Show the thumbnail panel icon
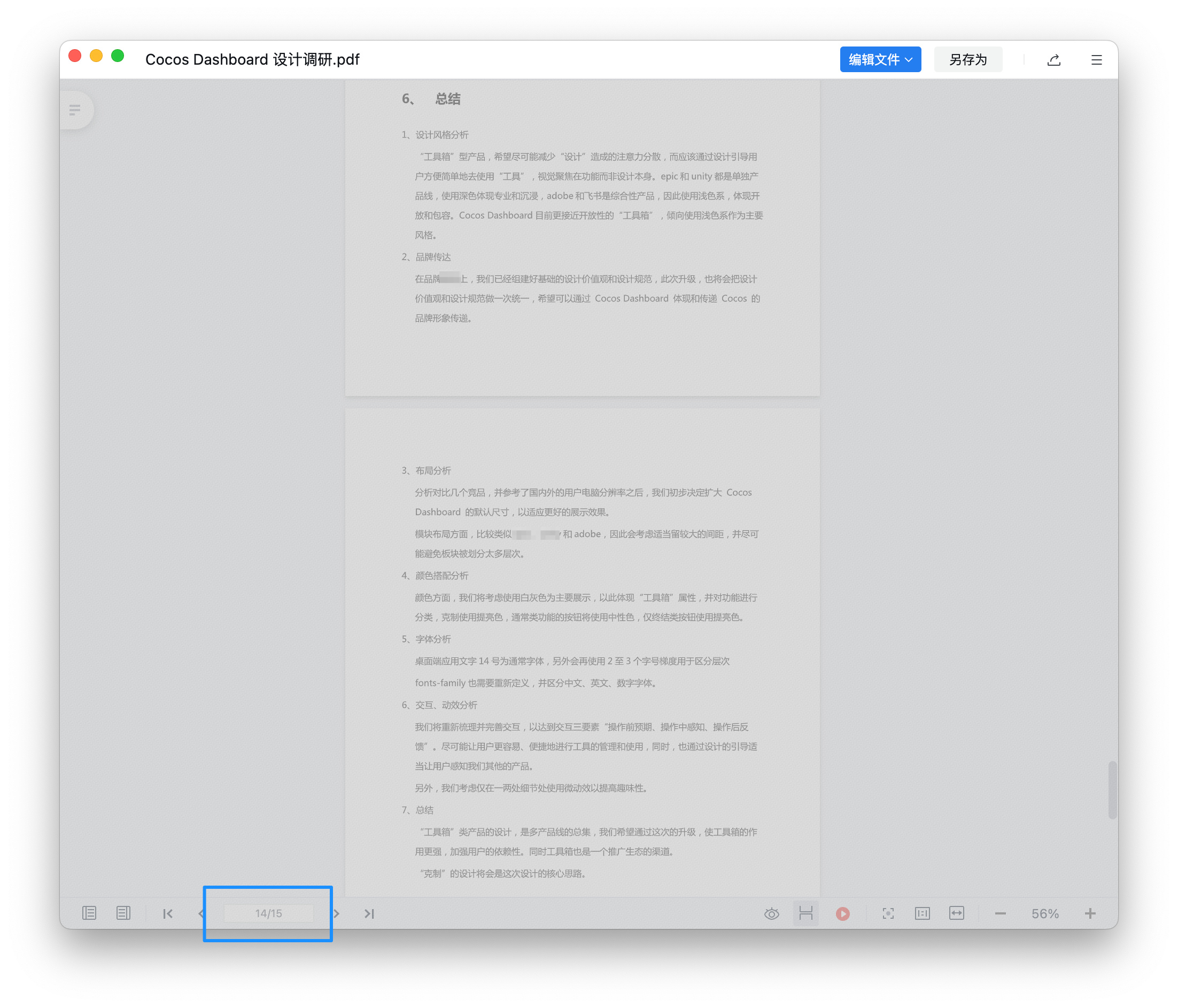Screen dimensions: 1178x1008 (x=89, y=913)
